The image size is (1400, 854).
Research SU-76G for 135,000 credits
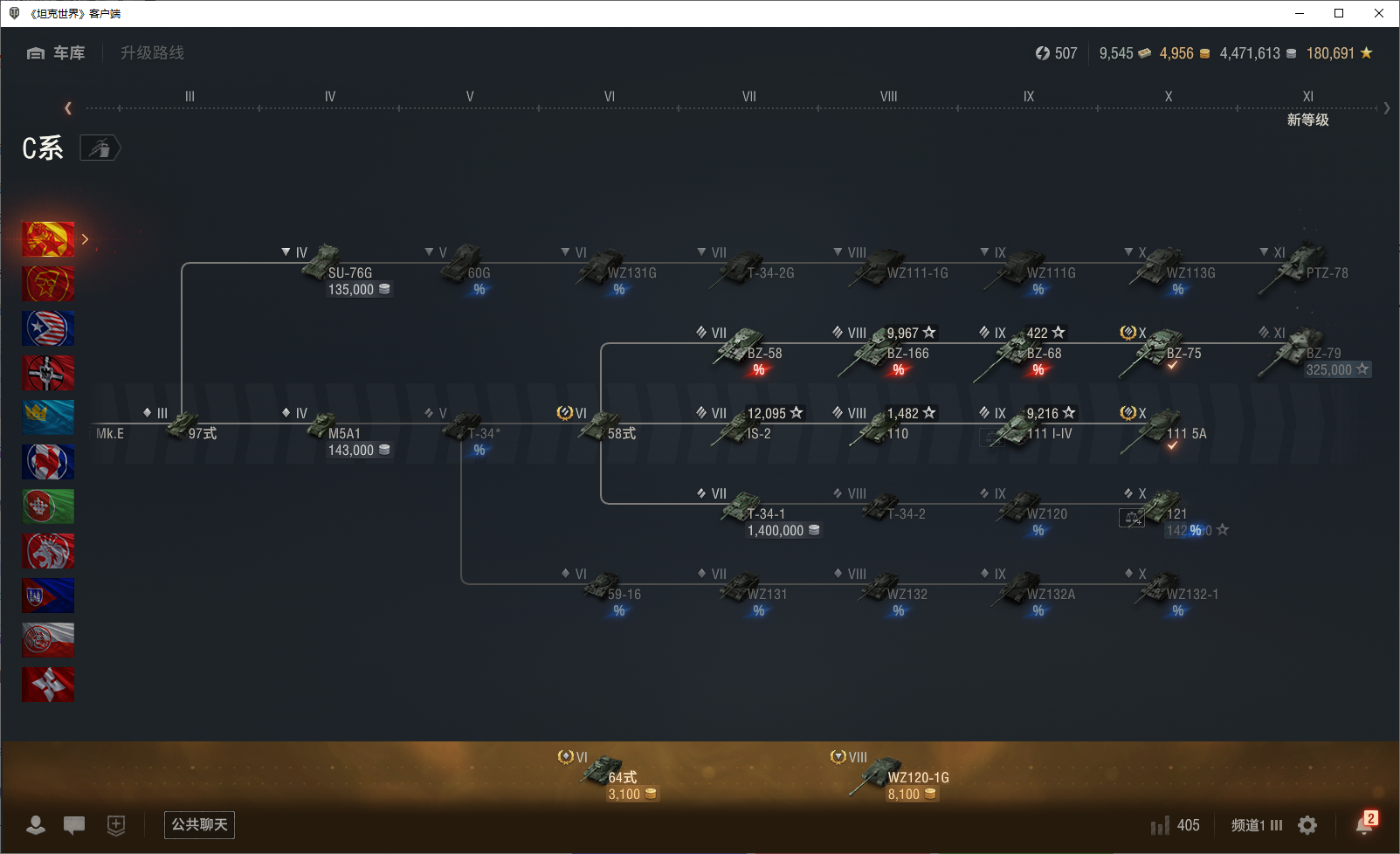(359, 290)
